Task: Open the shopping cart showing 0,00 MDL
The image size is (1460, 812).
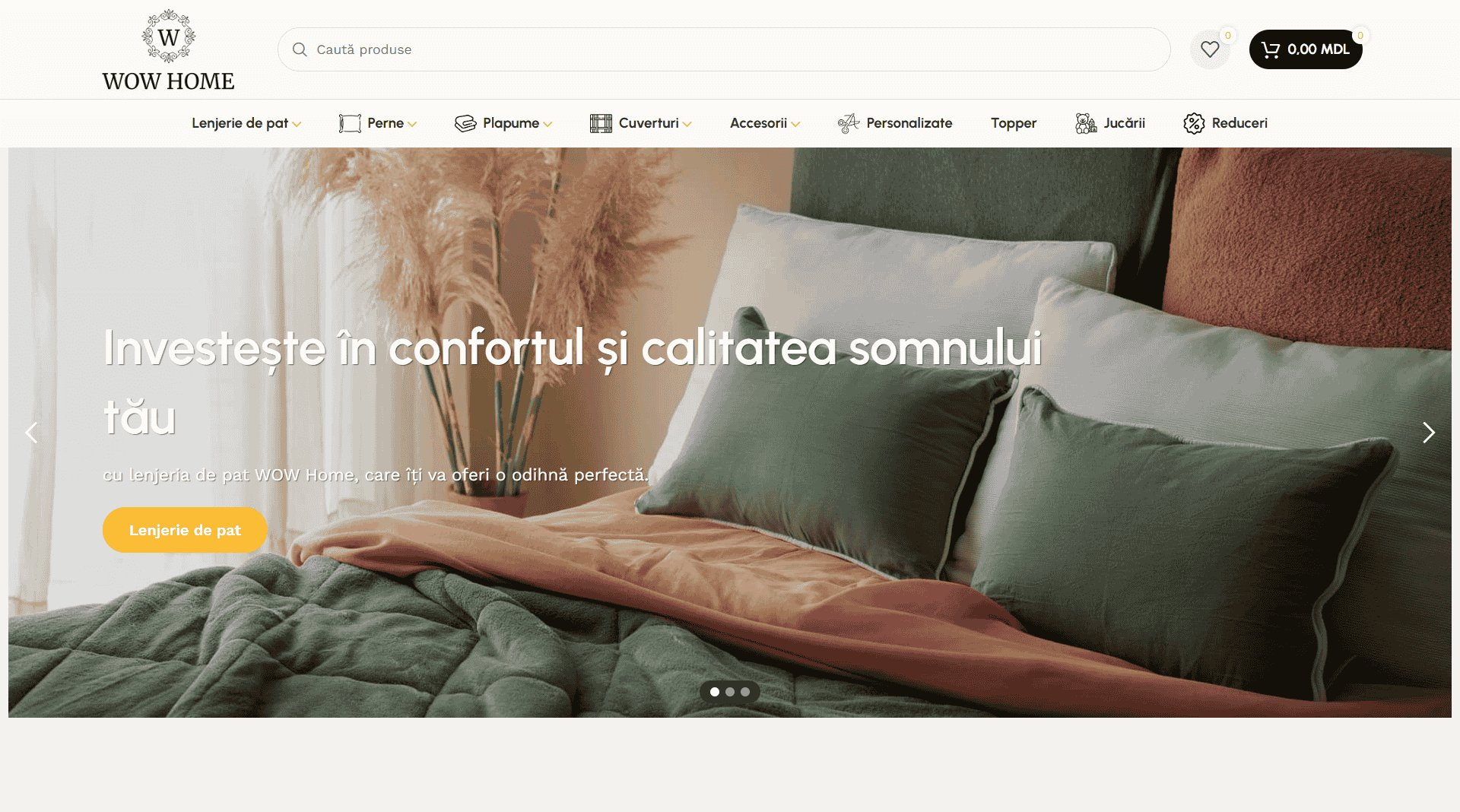Action: point(1305,49)
